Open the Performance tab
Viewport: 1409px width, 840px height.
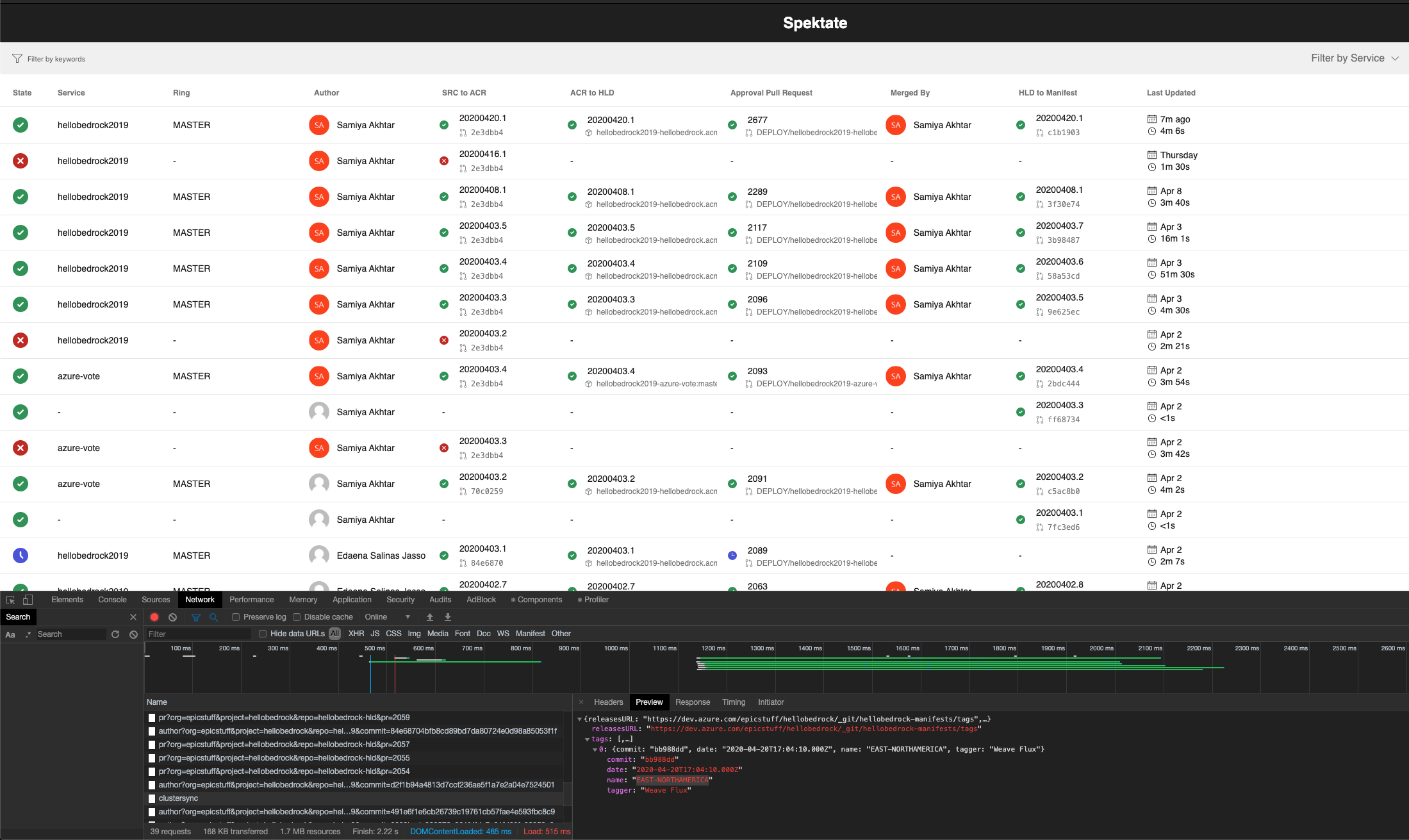click(x=251, y=600)
